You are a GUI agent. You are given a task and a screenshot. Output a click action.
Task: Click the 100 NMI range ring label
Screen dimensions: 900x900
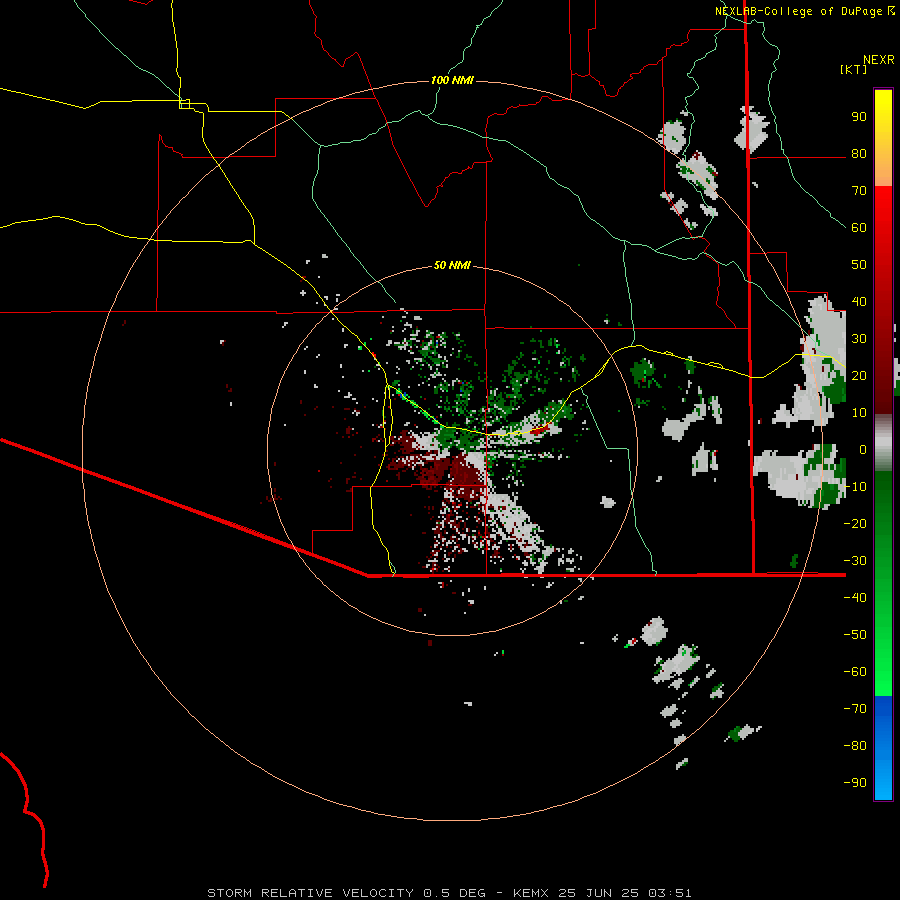tap(452, 80)
